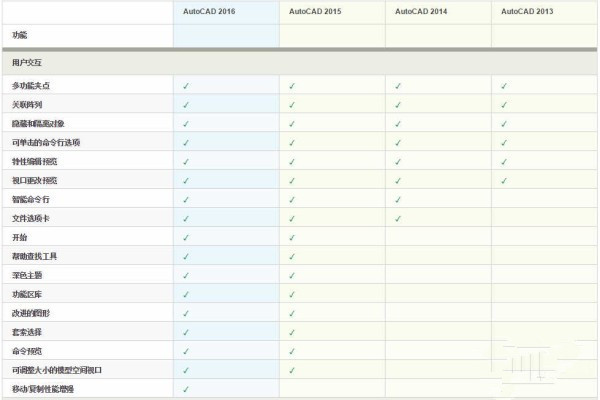600x400 pixels.
Task: Click AutoCAD 2015 checkmark for 隐藏和隔离对象
Action: 292,124
